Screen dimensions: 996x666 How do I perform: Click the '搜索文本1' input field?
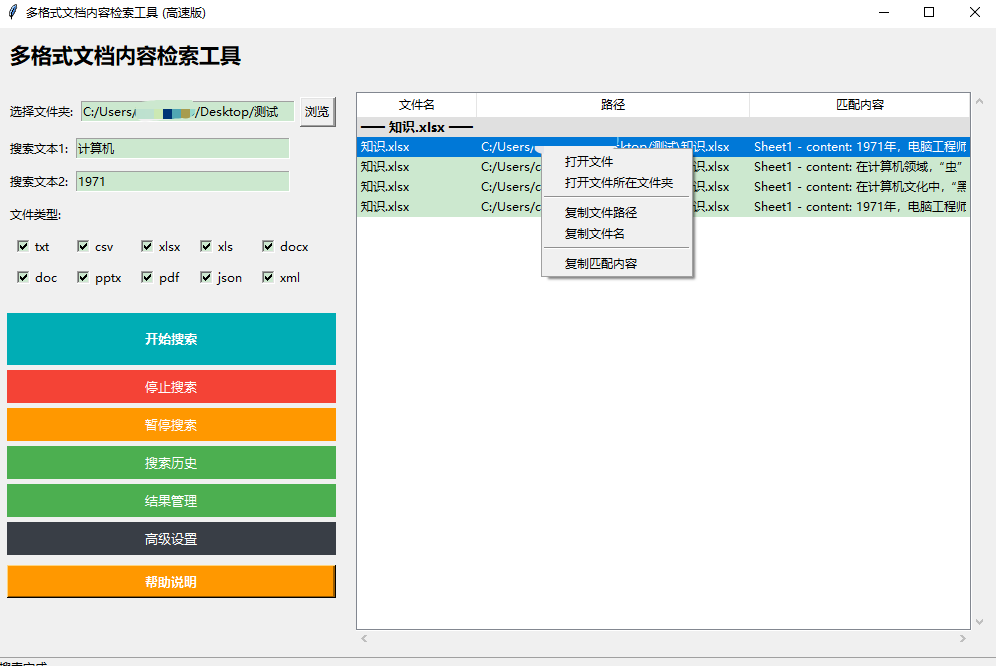(182, 149)
